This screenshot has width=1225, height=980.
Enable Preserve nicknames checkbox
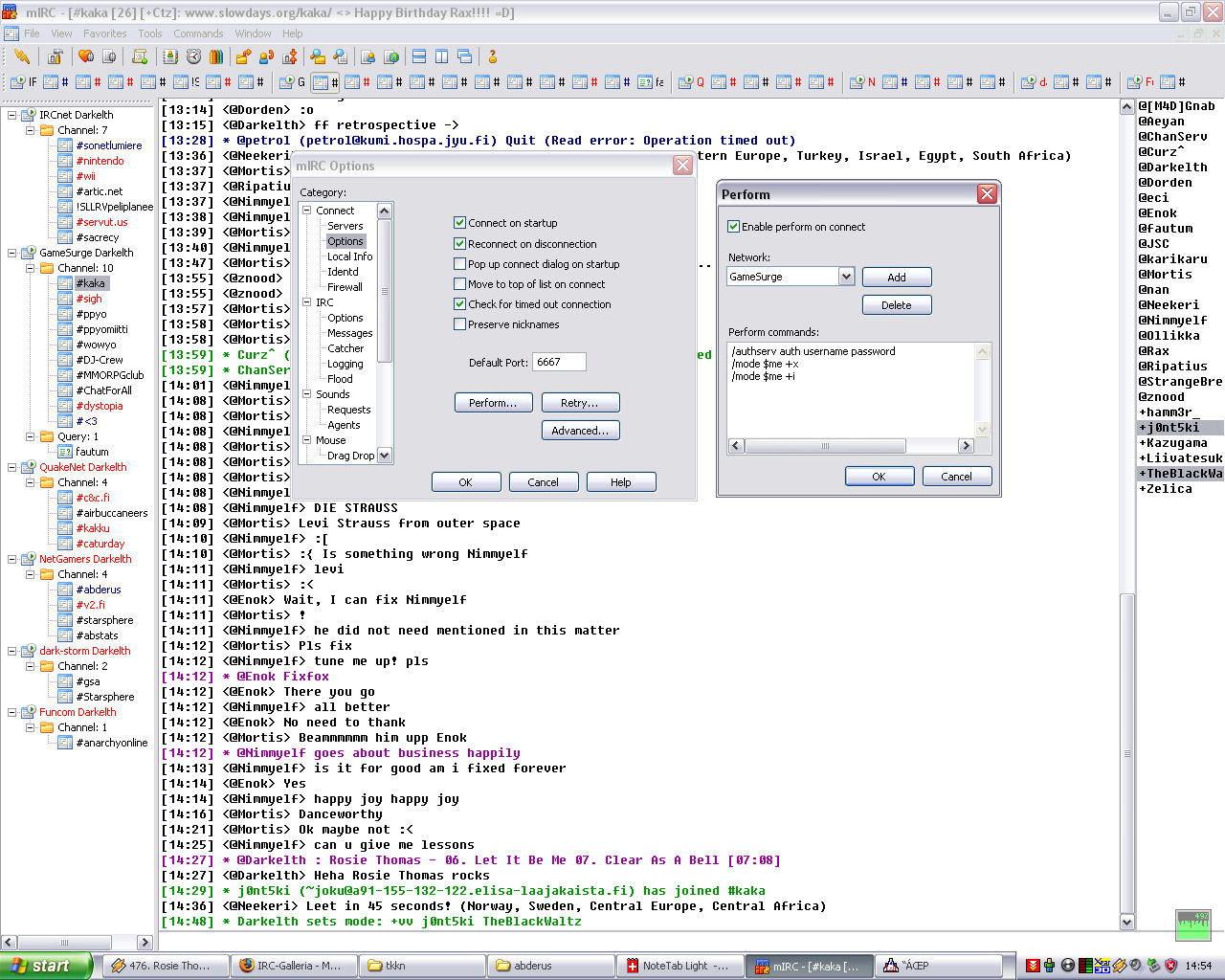(x=459, y=324)
